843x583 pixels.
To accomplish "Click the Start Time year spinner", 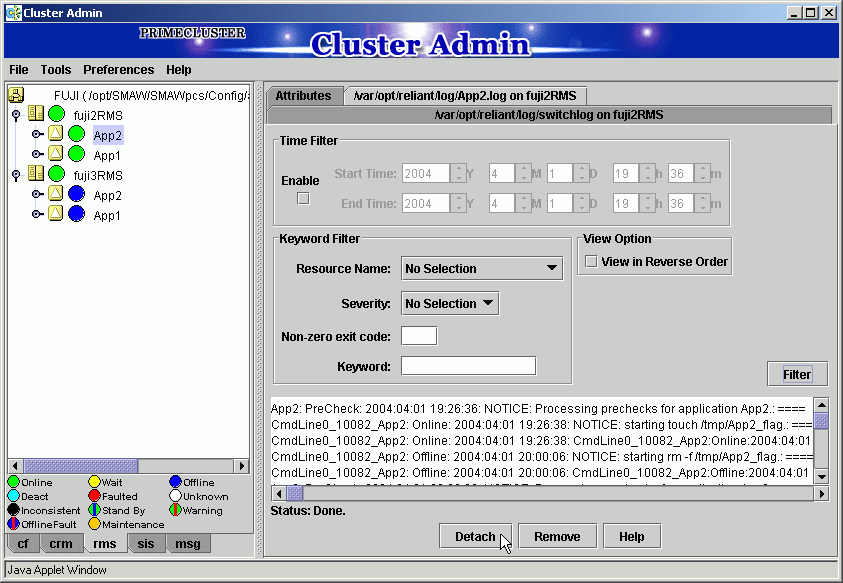I will click(x=458, y=173).
